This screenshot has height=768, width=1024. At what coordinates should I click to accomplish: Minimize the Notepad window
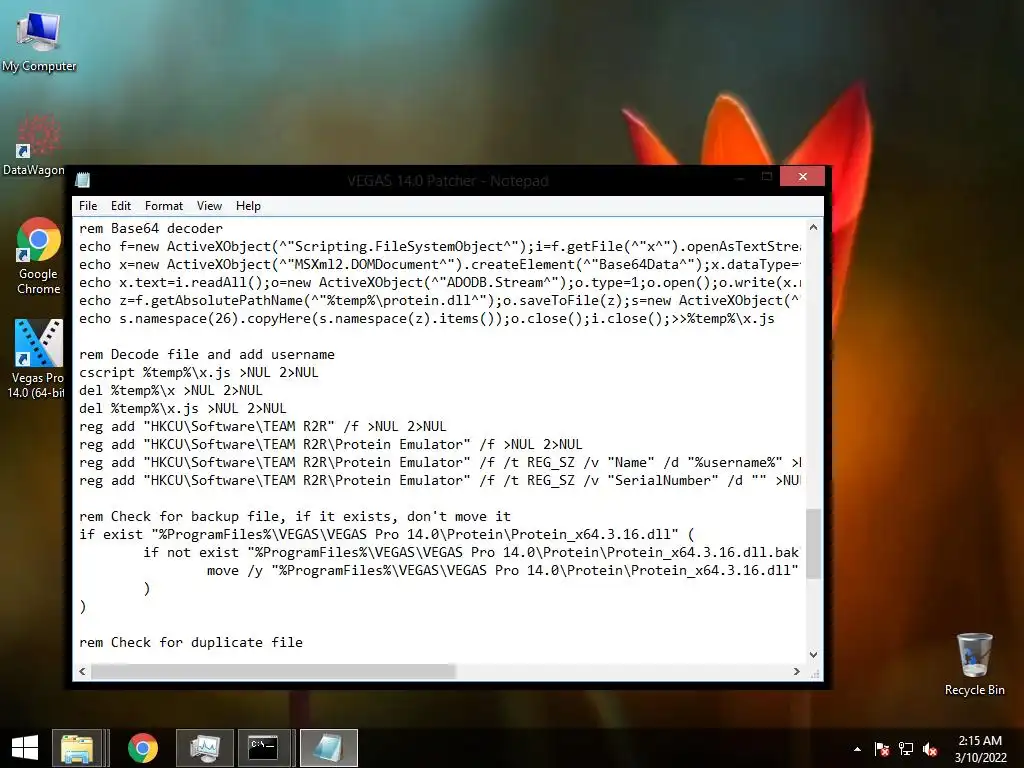740,176
